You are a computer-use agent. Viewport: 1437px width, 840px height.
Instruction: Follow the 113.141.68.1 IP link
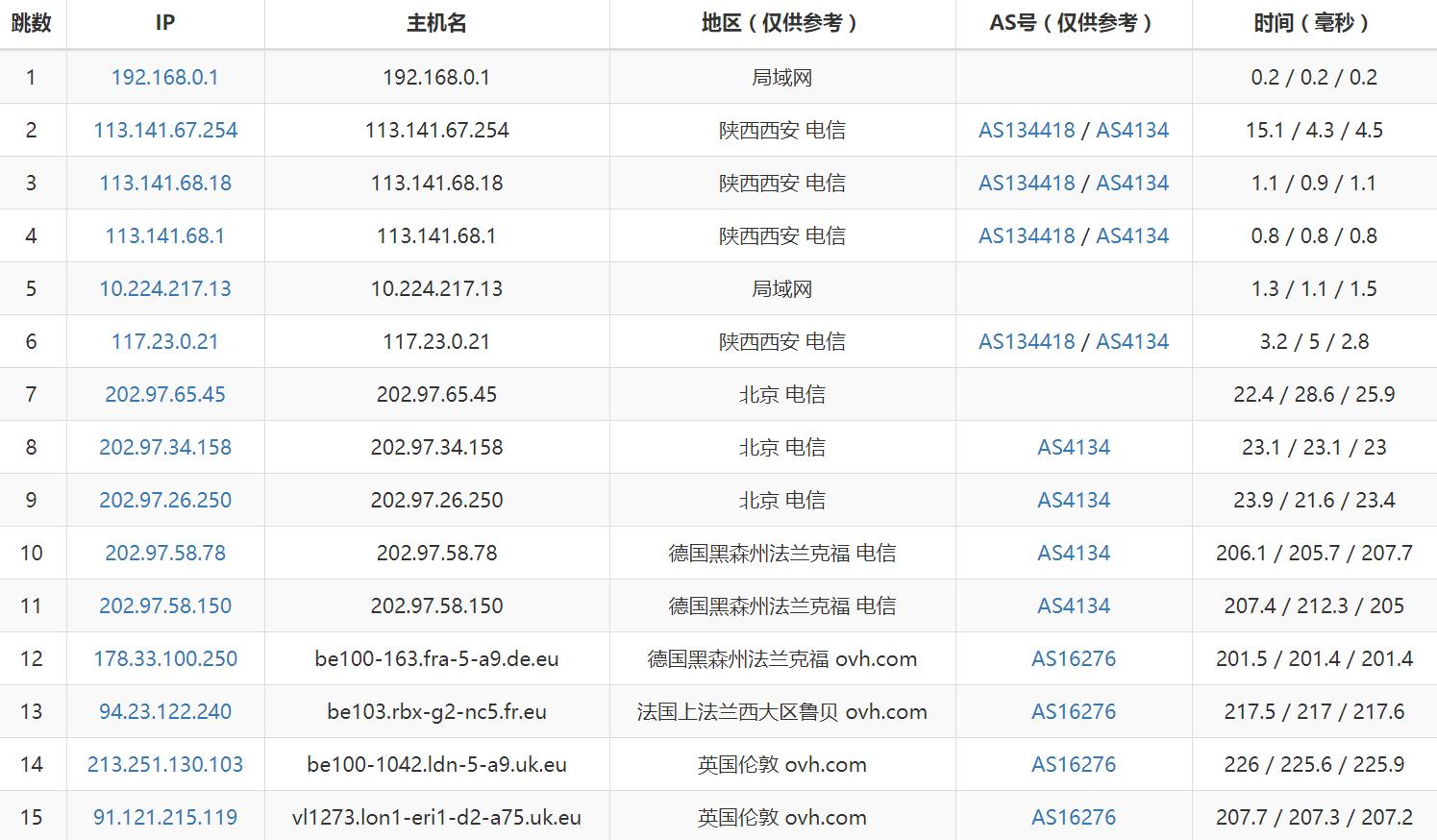tap(164, 235)
